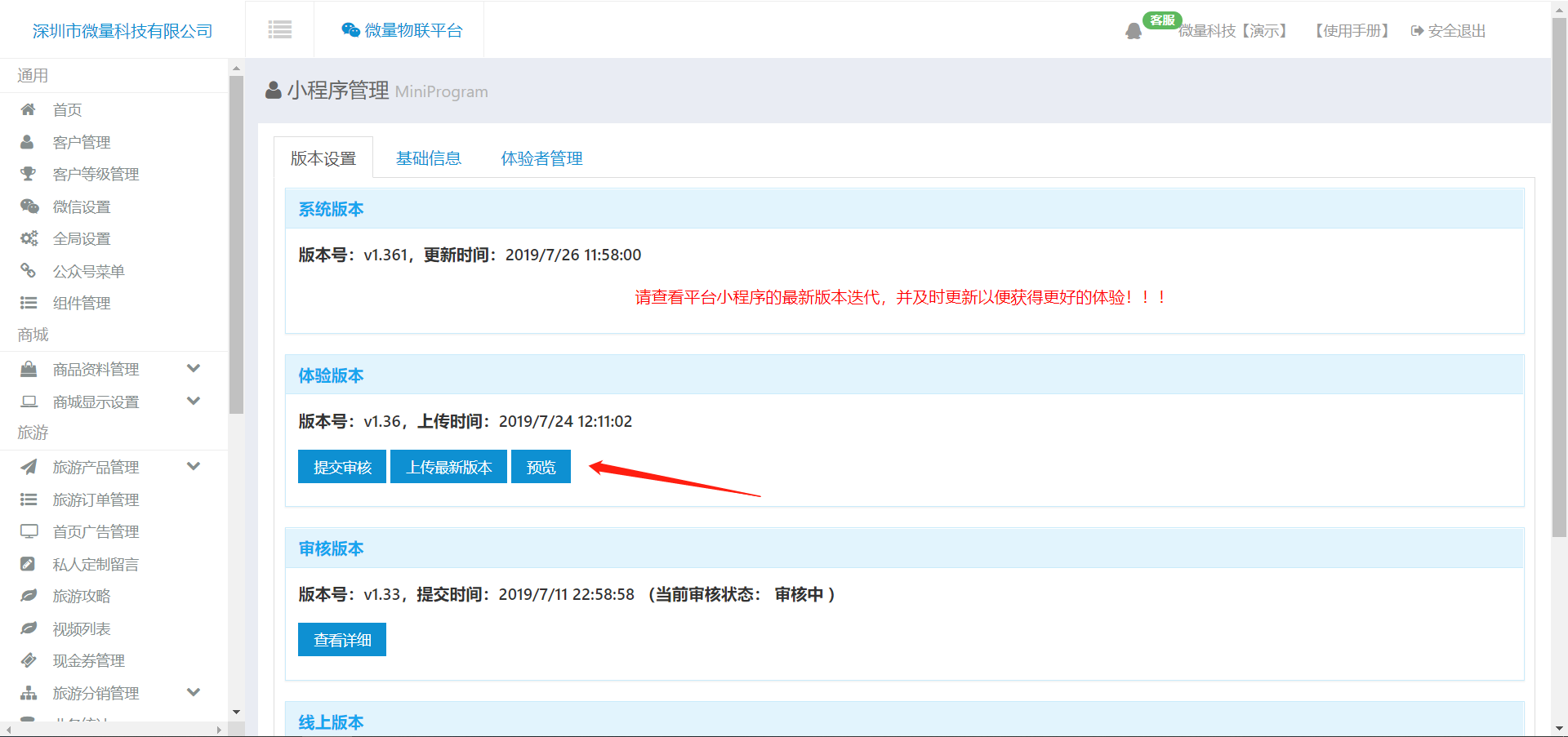
Task: Click the paper plane icon for 旅游产品管理
Action: tap(29, 467)
